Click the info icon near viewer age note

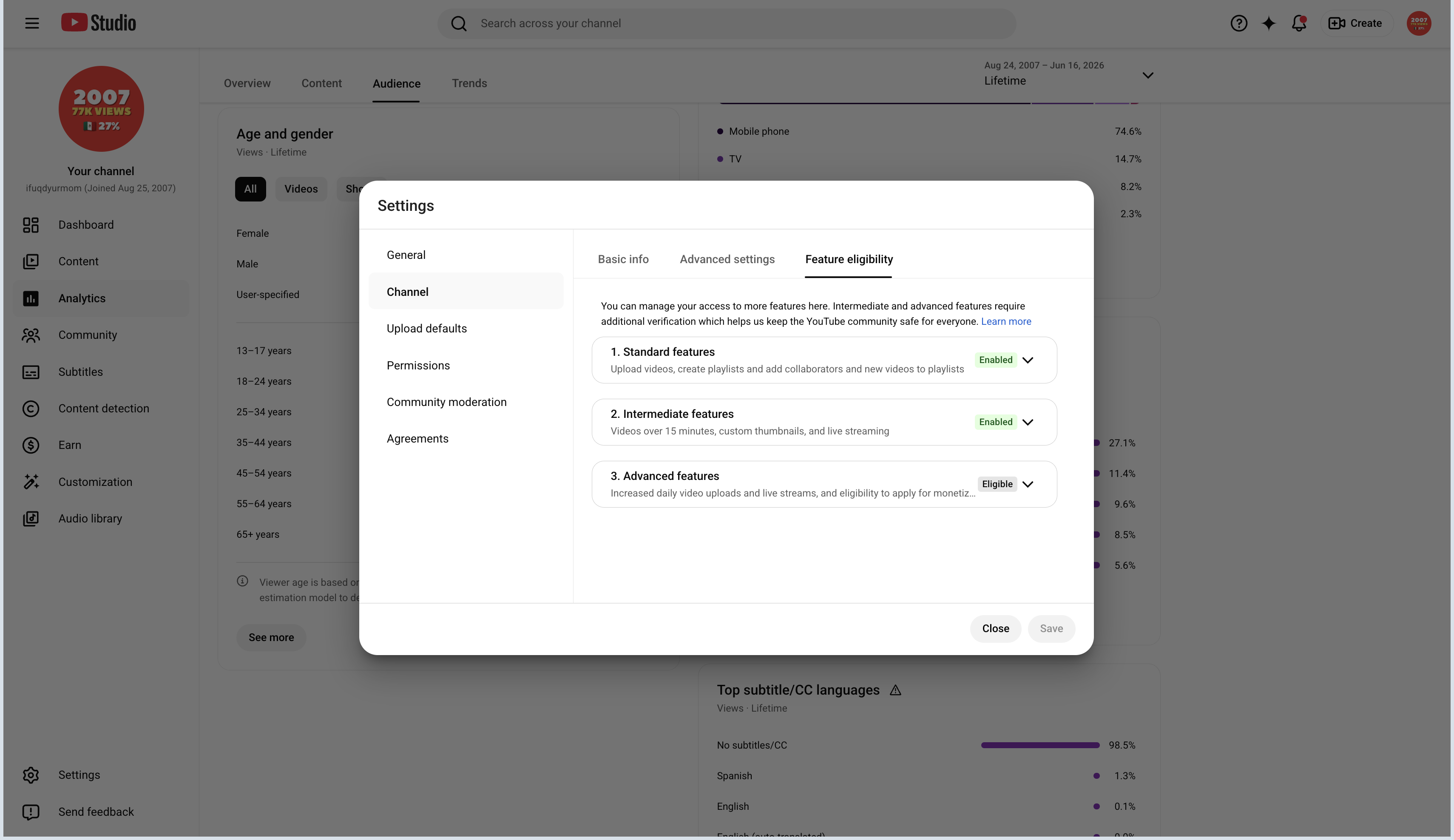[x=242, y=581]
